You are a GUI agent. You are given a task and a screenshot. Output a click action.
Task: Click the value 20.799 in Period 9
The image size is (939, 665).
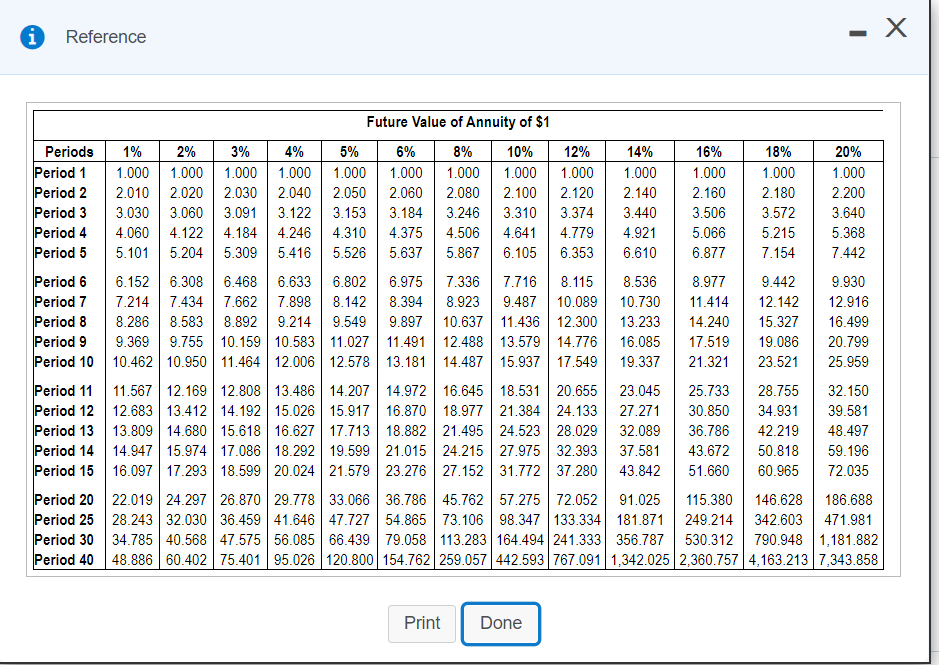848,341
